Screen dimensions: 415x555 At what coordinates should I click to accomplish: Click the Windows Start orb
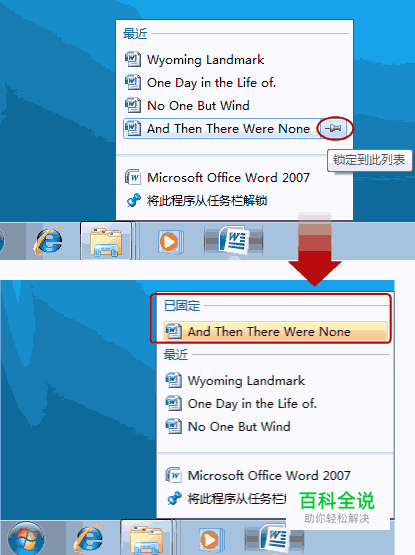click(x=26, y=539)
